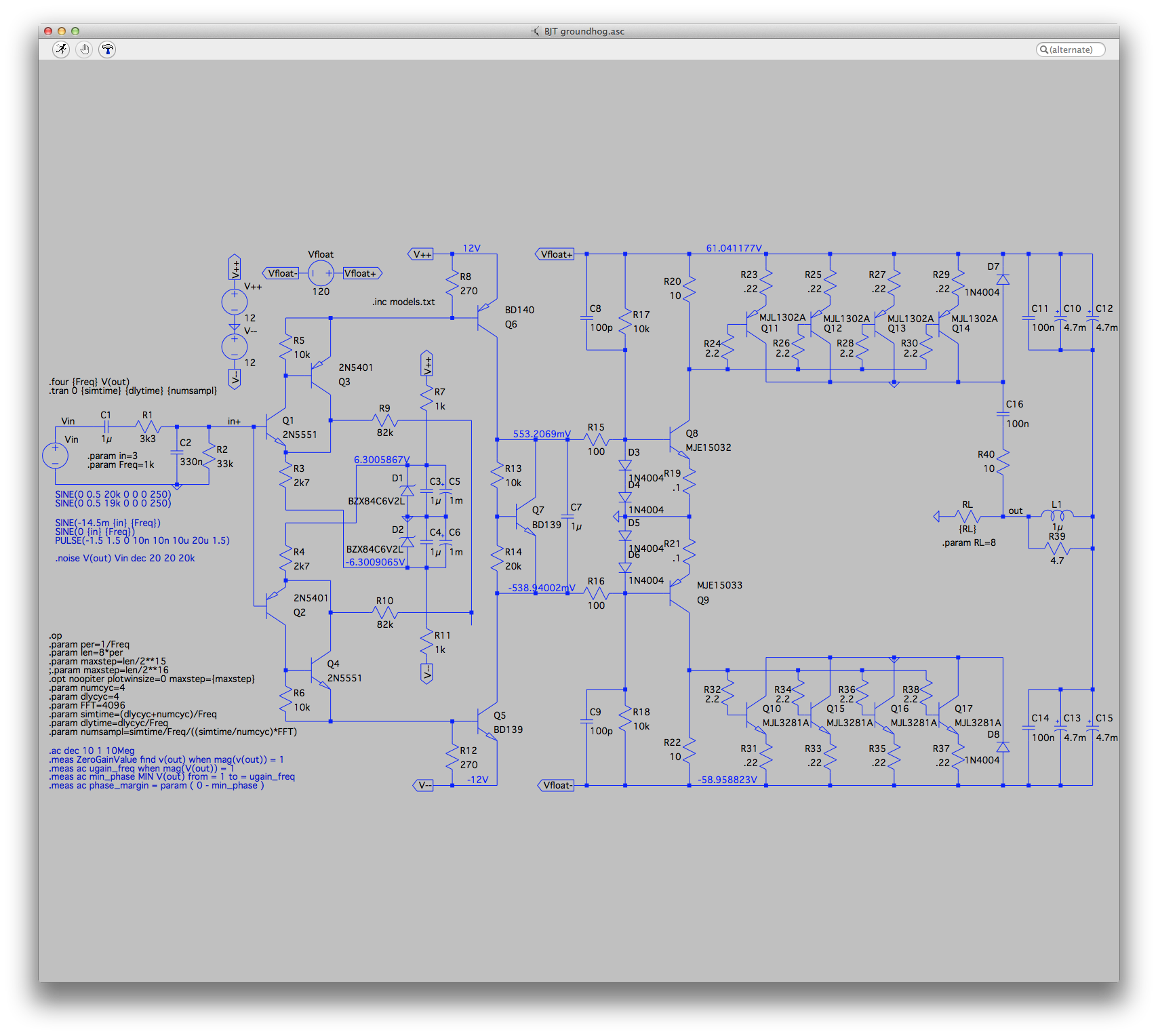Select zener diode D1 symbol
This screenshot has height=1036, width=1158.
(407, 491)
